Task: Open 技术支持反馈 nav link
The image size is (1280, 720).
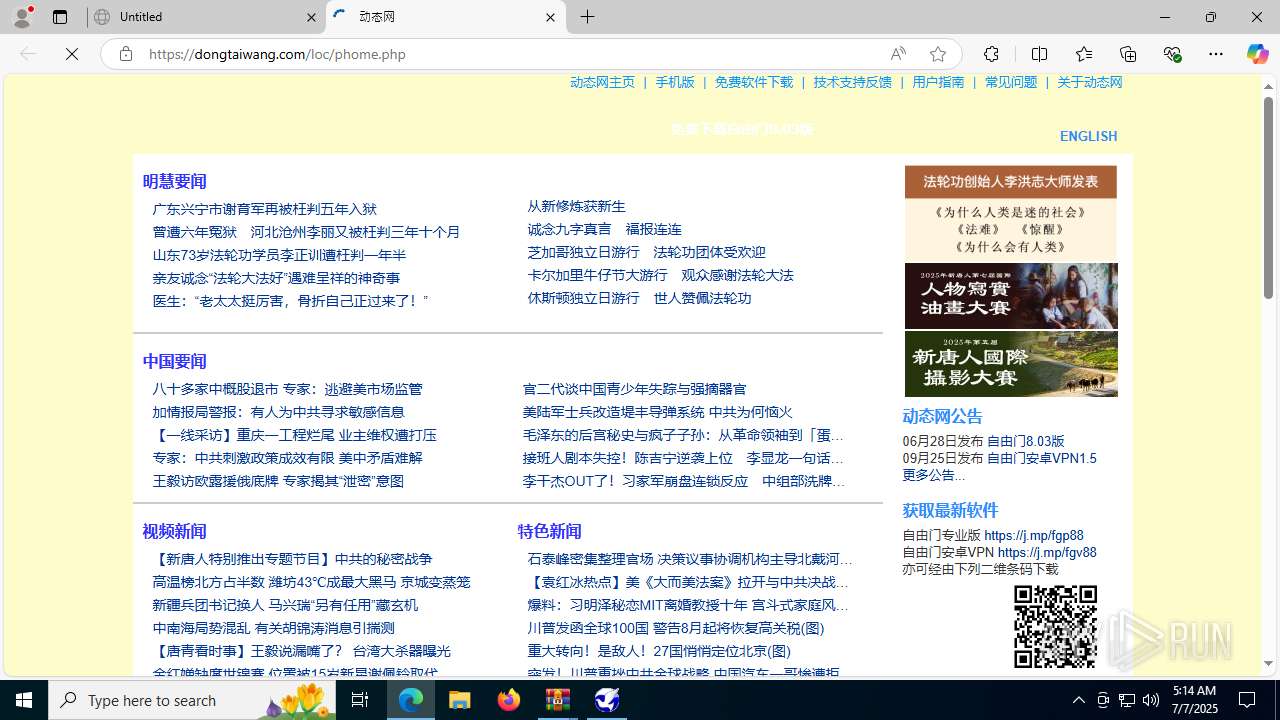Action: click(x=852, y=82)
